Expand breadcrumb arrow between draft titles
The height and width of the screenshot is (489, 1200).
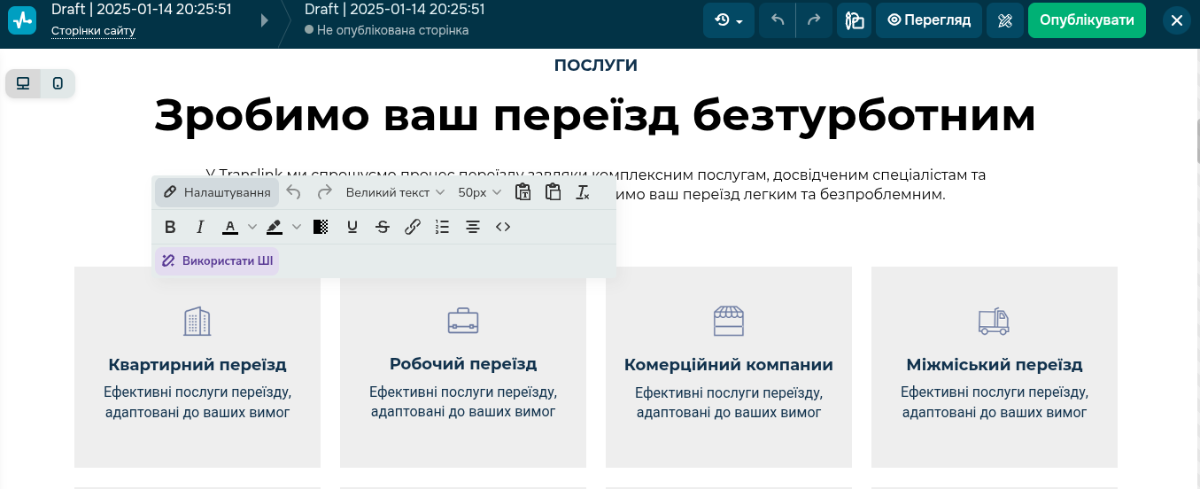coord(264,20)
